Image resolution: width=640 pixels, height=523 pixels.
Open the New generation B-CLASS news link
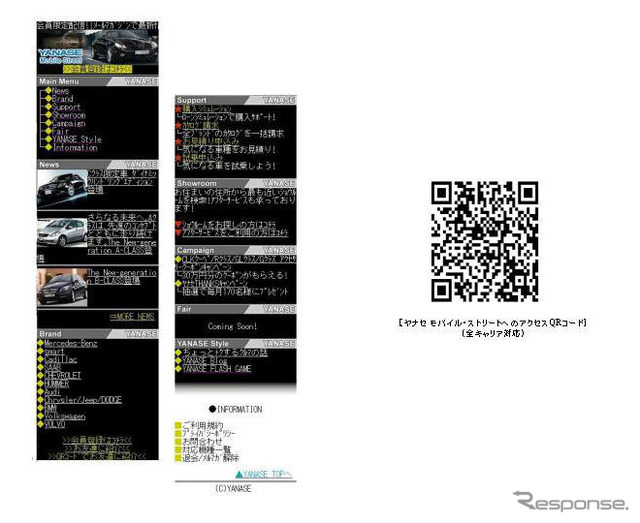click(122, 276)
